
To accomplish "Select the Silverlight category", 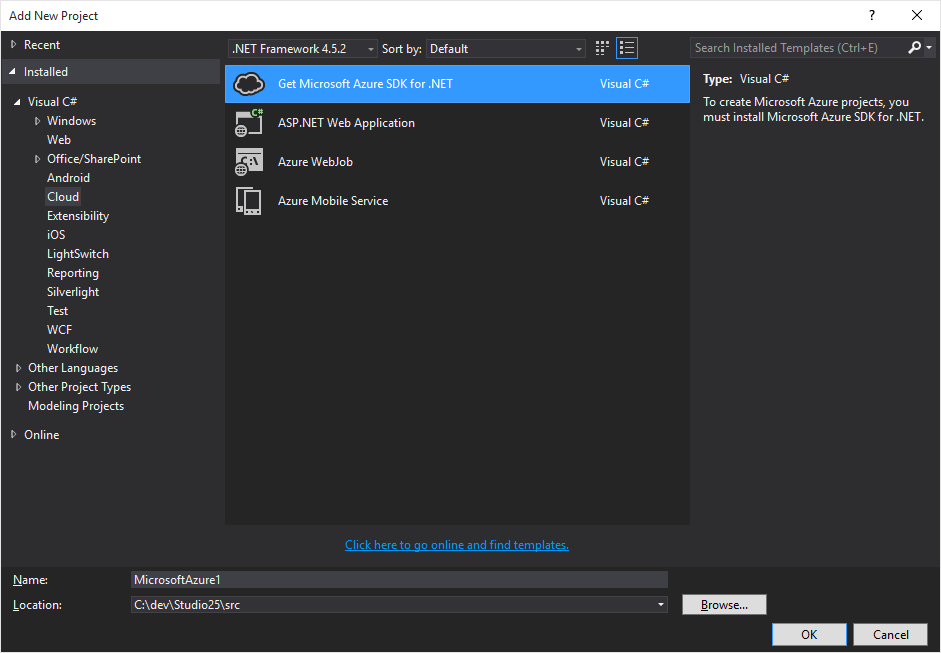I will tap(73, 292).
